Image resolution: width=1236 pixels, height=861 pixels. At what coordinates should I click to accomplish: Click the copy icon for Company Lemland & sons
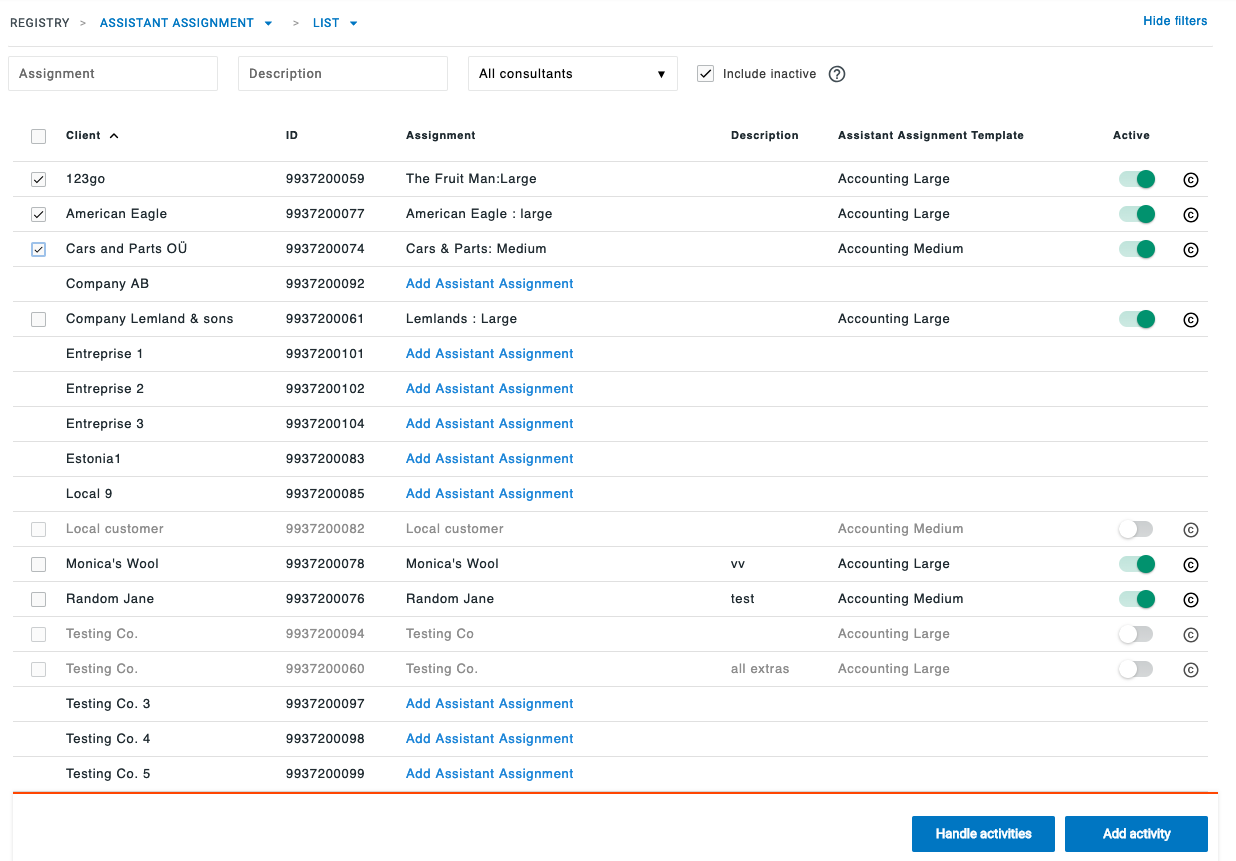tap(1190, 320)
